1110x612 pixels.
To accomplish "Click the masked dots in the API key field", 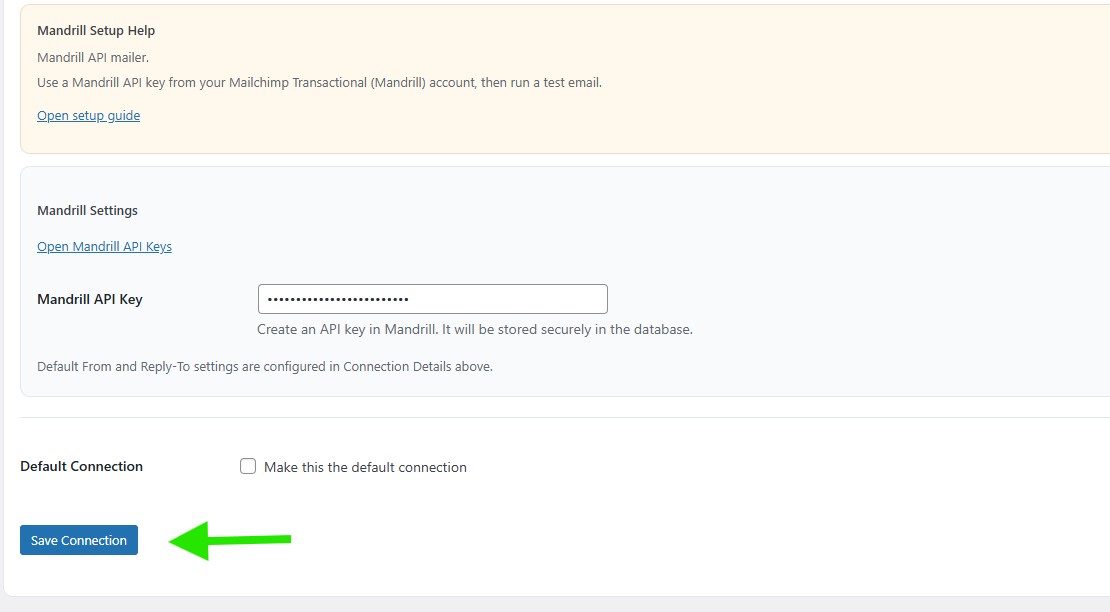I will tap(338, 299).
